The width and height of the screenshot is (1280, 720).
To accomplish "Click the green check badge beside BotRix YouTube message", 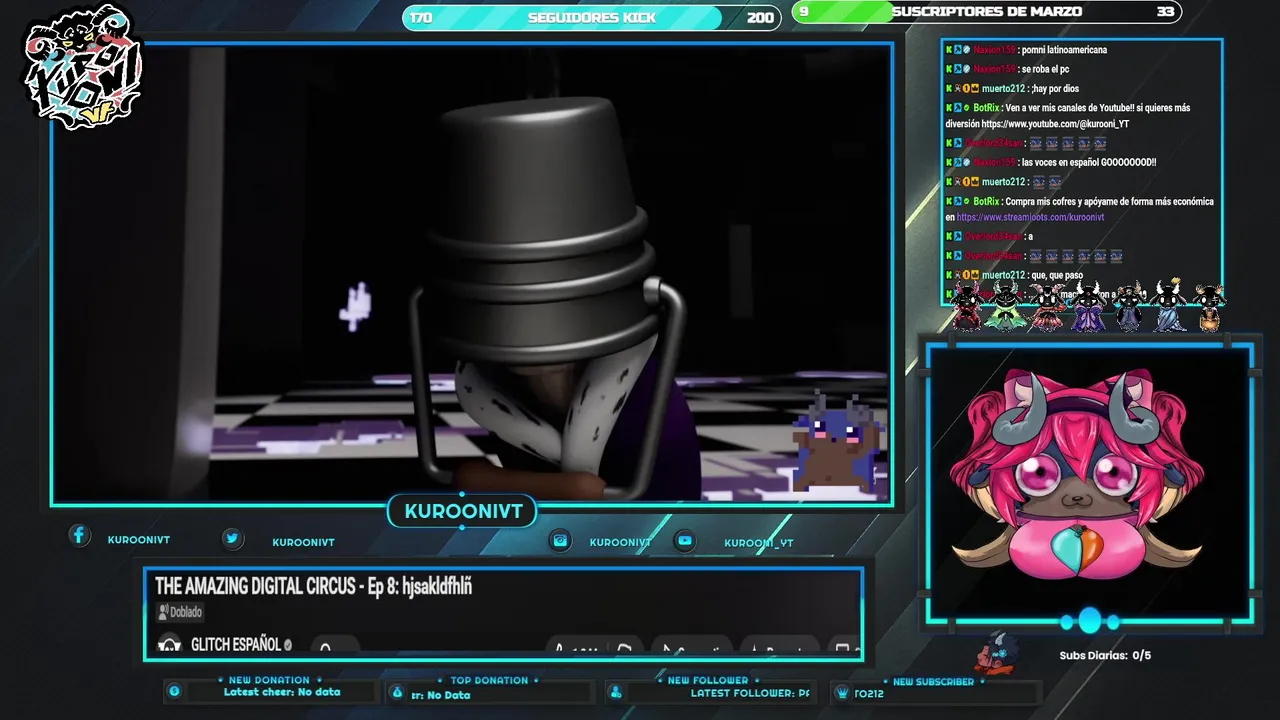I will [x=966, y=108].
